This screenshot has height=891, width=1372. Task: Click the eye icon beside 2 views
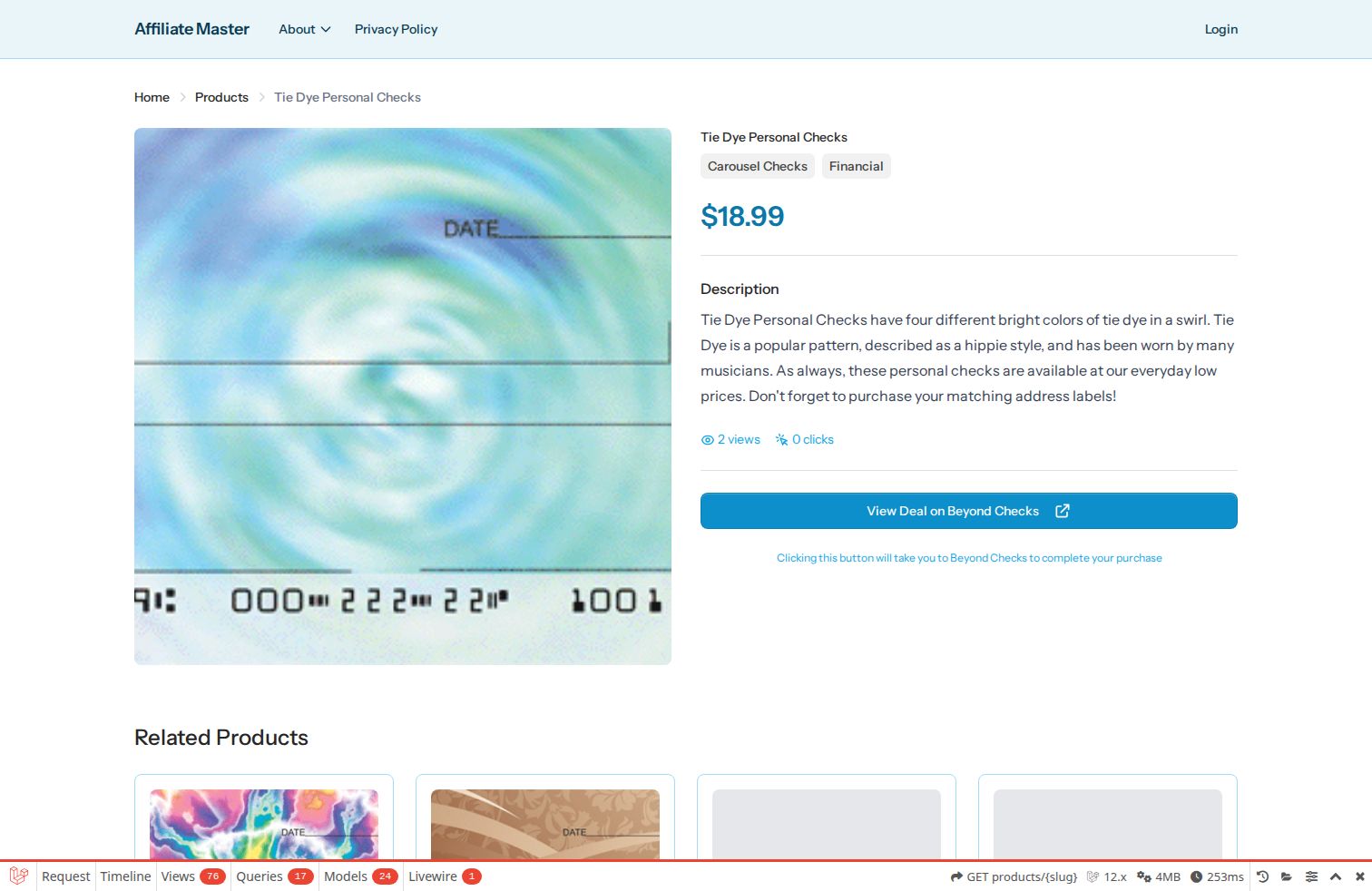point(708,440)
